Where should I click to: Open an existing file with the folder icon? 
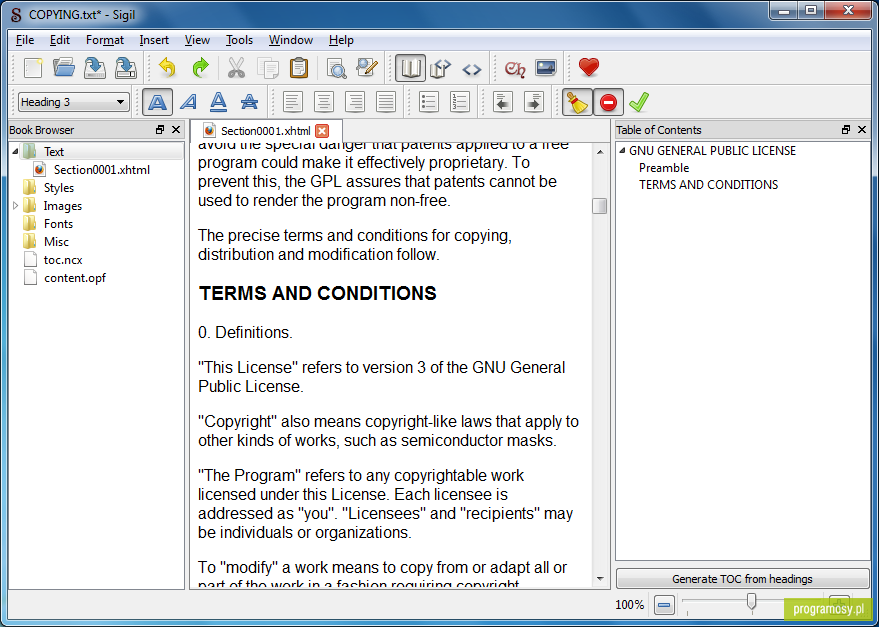(x=64, y=68)
